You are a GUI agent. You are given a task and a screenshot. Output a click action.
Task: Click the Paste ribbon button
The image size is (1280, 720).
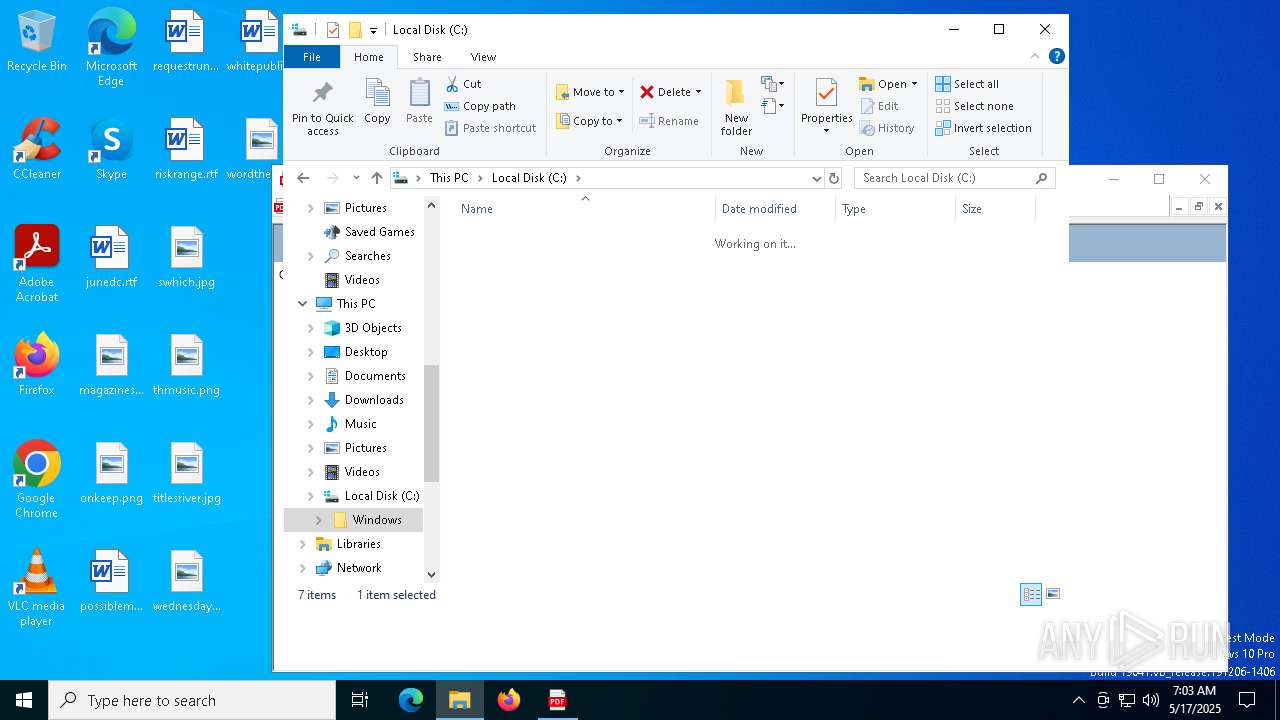(419, 102)
